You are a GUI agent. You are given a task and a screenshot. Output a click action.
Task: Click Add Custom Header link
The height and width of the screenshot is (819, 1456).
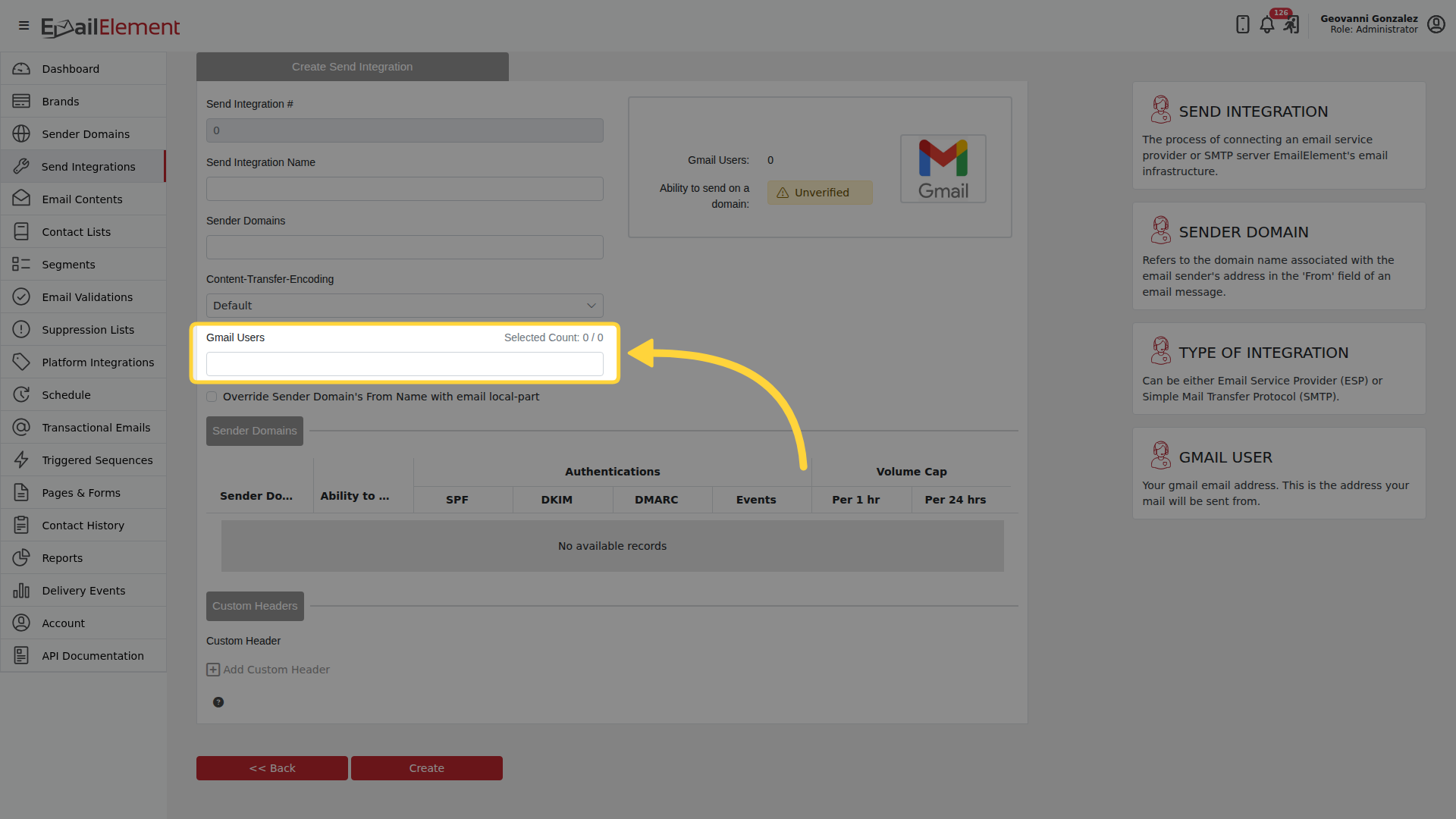tap(268, 670)
